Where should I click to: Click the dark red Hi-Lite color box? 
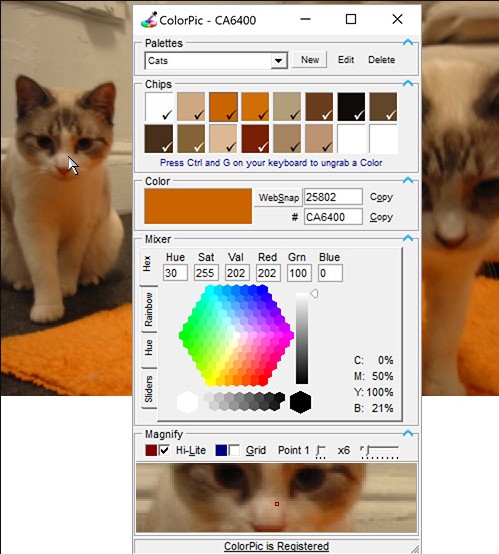[151, 450]
